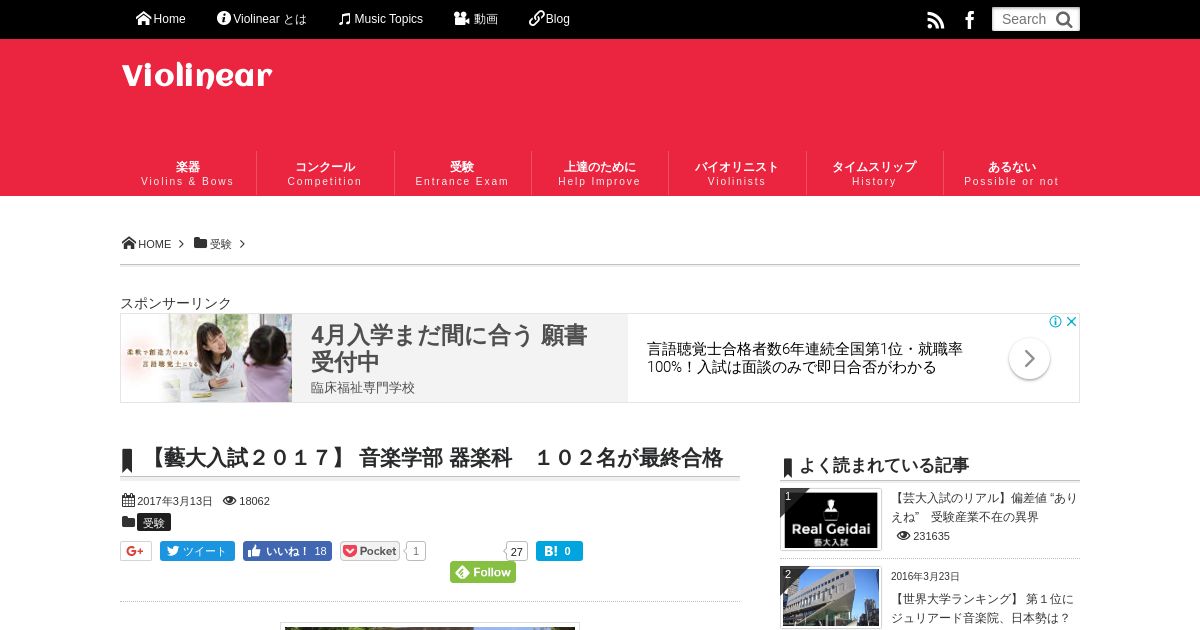Select the 楽器 Violins & Bows tab
Screen dimensions: 1200x630
coord(188,173)
